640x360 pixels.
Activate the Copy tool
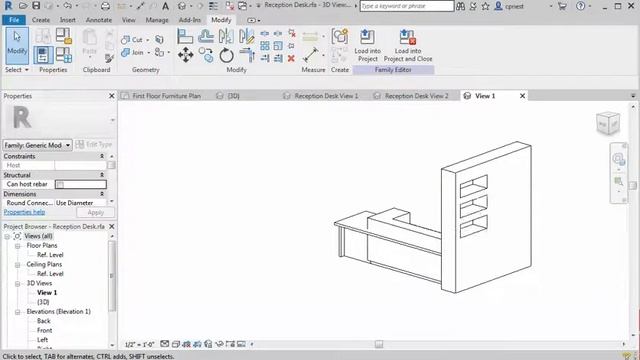(206, 55)
